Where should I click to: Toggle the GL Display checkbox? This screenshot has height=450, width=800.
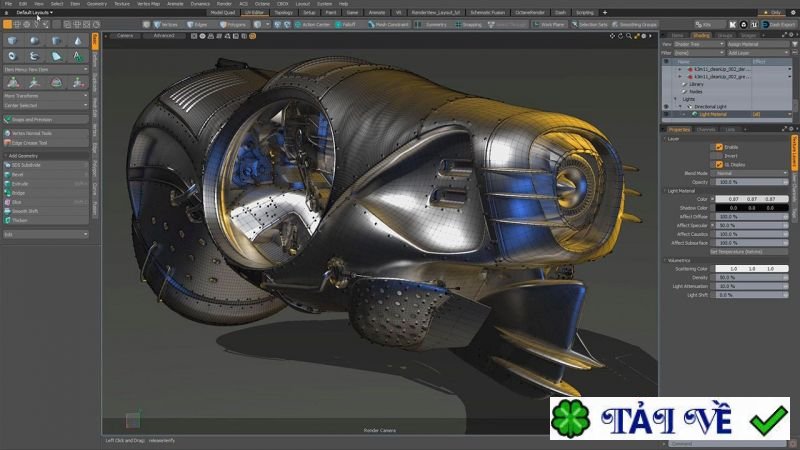(718, 165)
